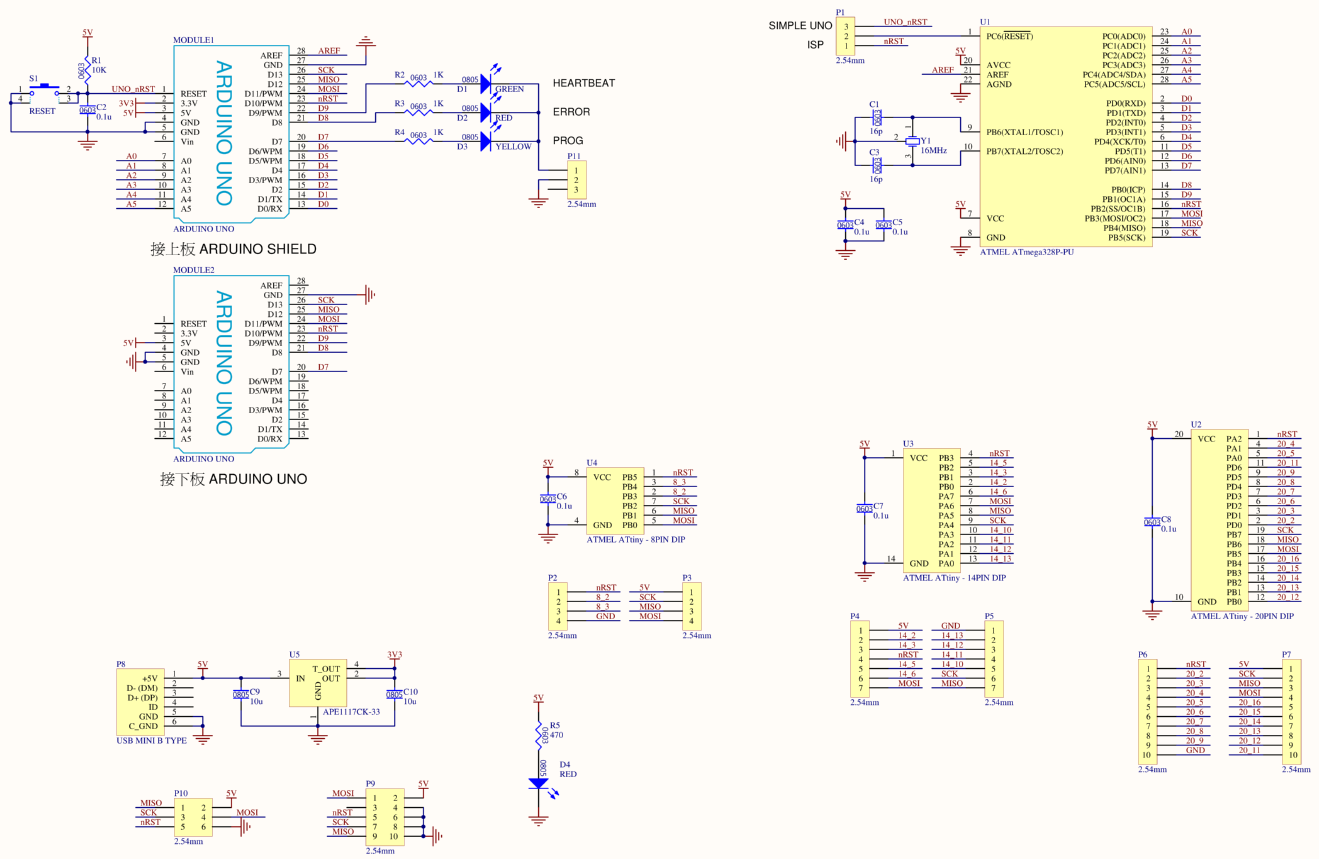The image size is (1319, 859).
Task: Click the ISP label beside P1
Action: (x=816, y=45)
